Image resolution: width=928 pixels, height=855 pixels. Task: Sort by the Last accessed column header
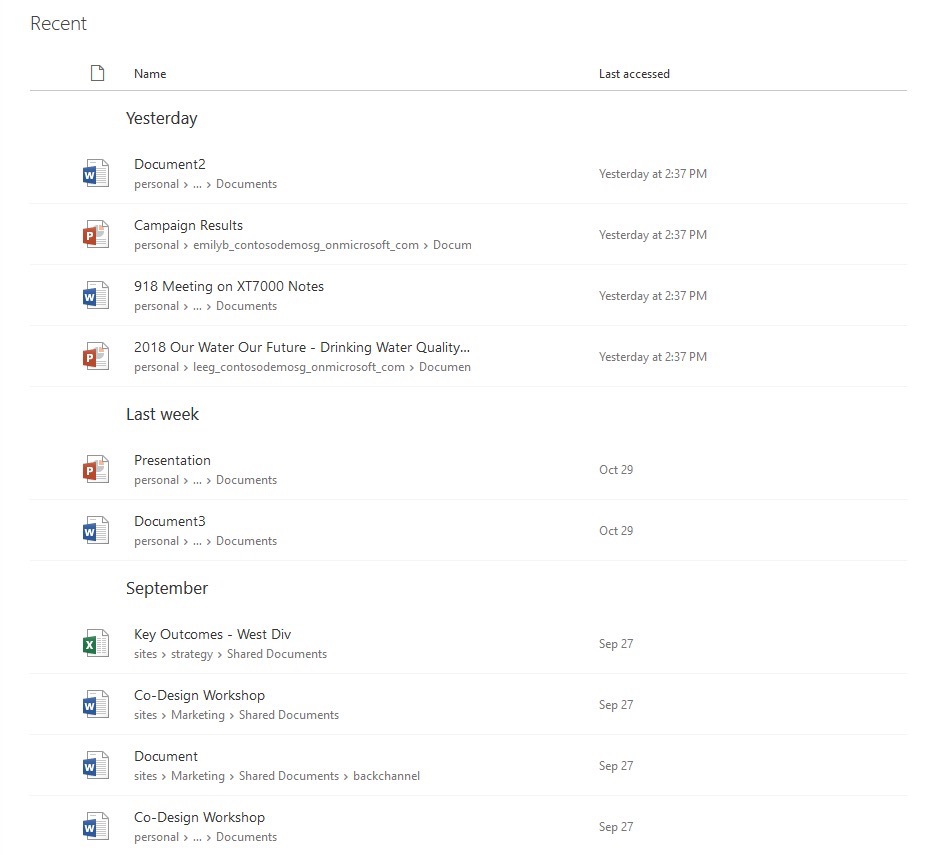(x=634, y=74)
